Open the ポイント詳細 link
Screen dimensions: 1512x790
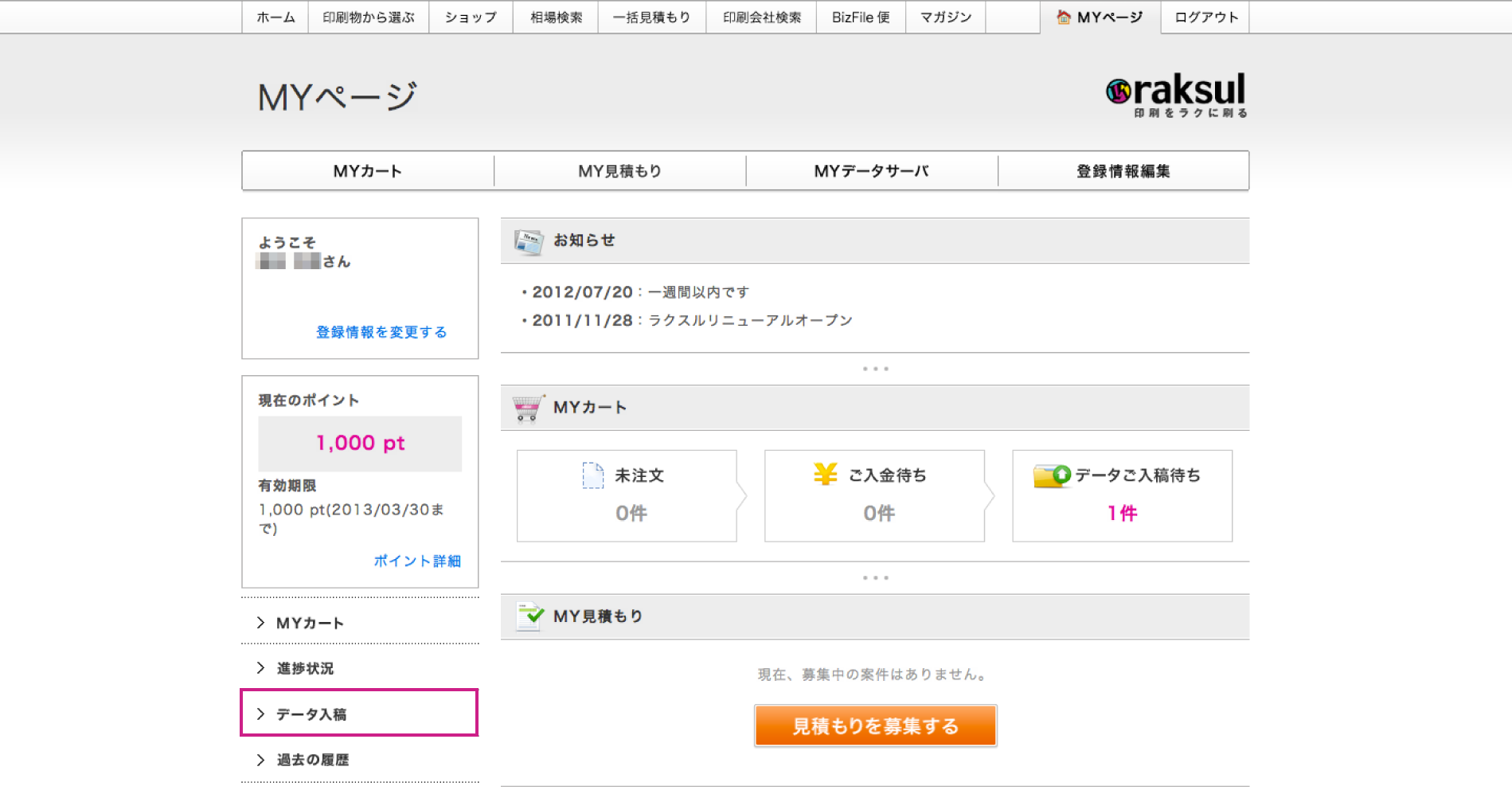tap(417, 561)
